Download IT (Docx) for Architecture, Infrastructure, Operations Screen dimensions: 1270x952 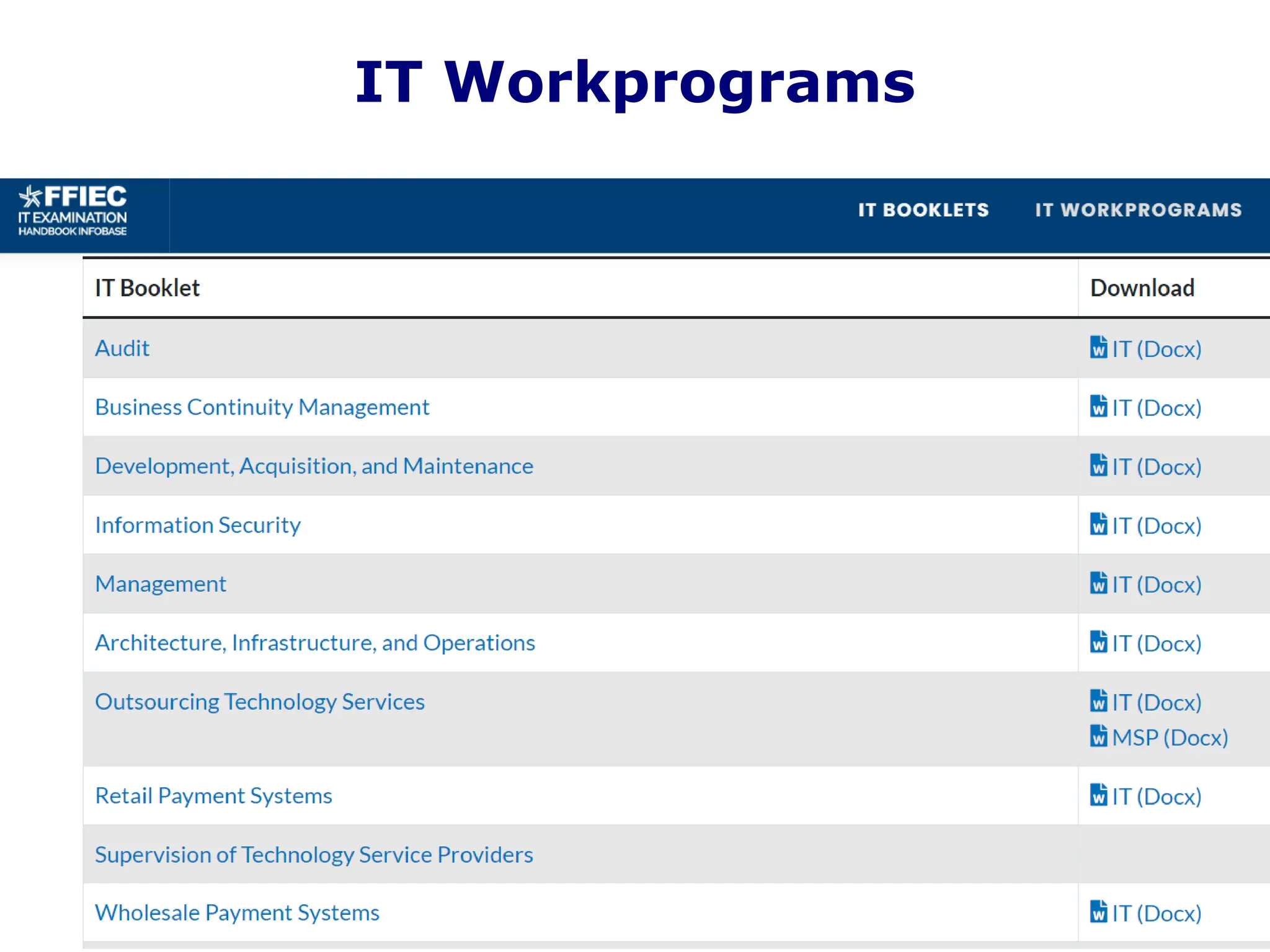[x=1157, y=643]
